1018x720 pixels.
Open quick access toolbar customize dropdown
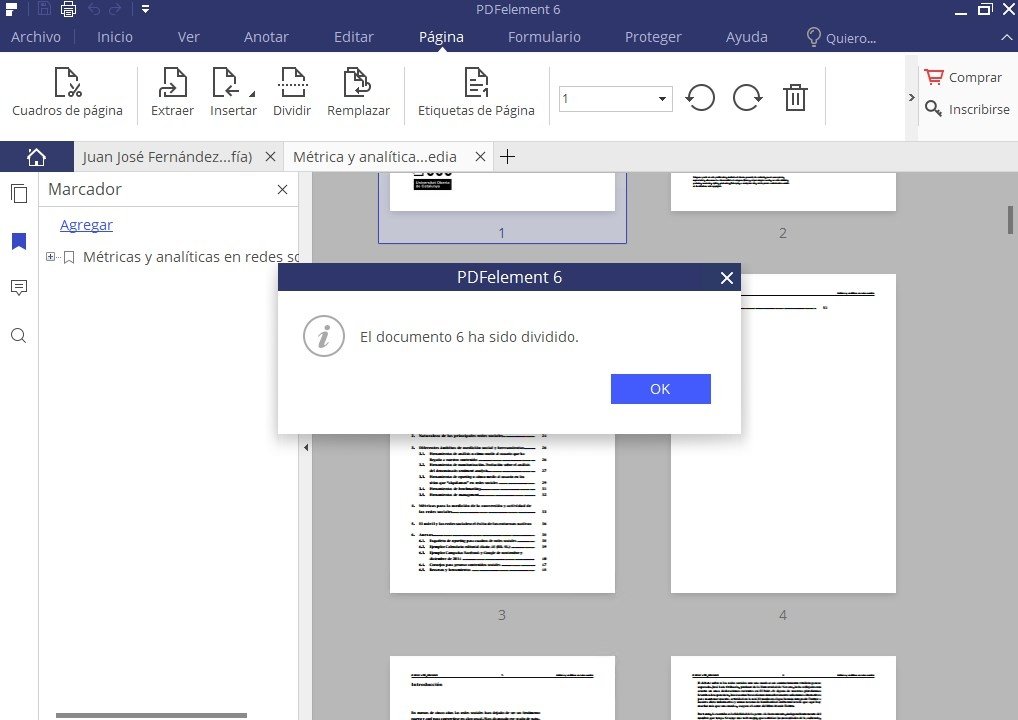(x=145, y=9)
